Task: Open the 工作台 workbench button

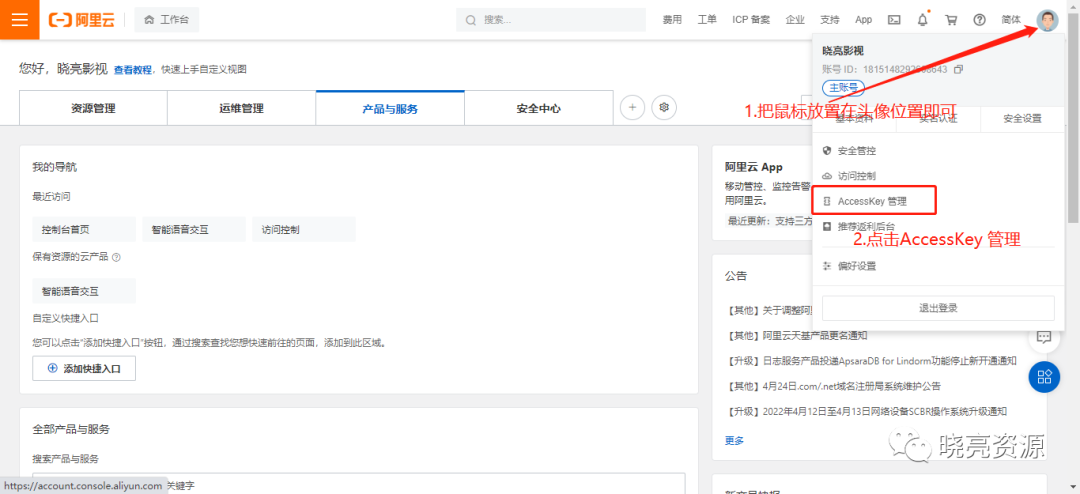Action: 166,20
